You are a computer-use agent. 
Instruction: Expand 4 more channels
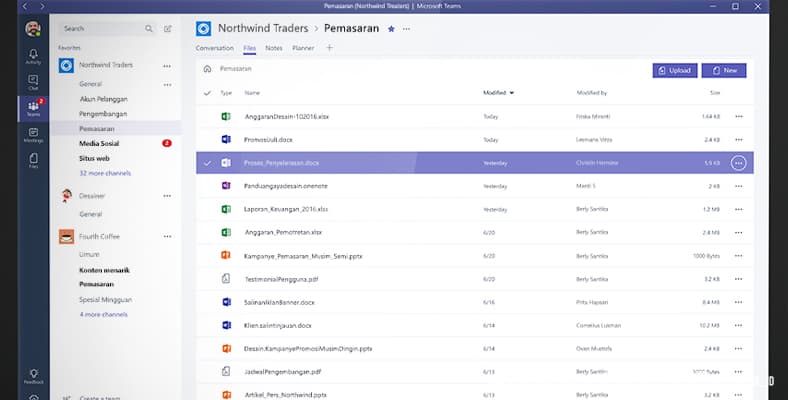pyautogui.click(x=104, y=314)
